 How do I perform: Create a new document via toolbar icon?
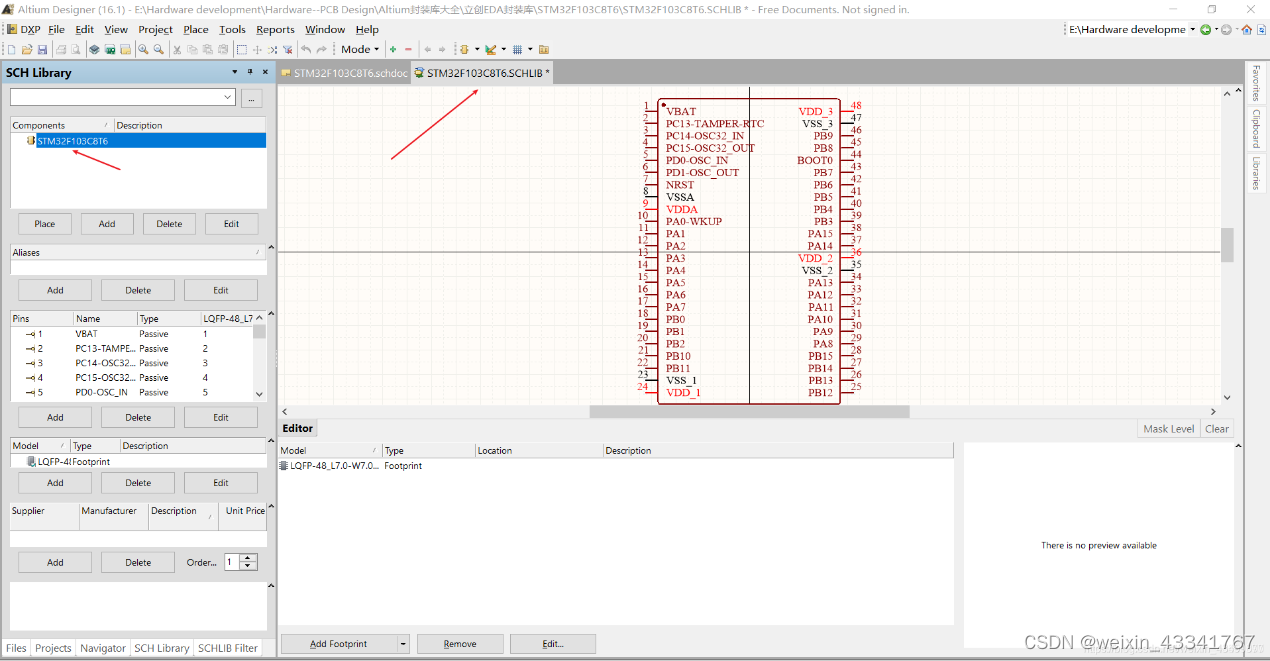click(x=11, y=49)
